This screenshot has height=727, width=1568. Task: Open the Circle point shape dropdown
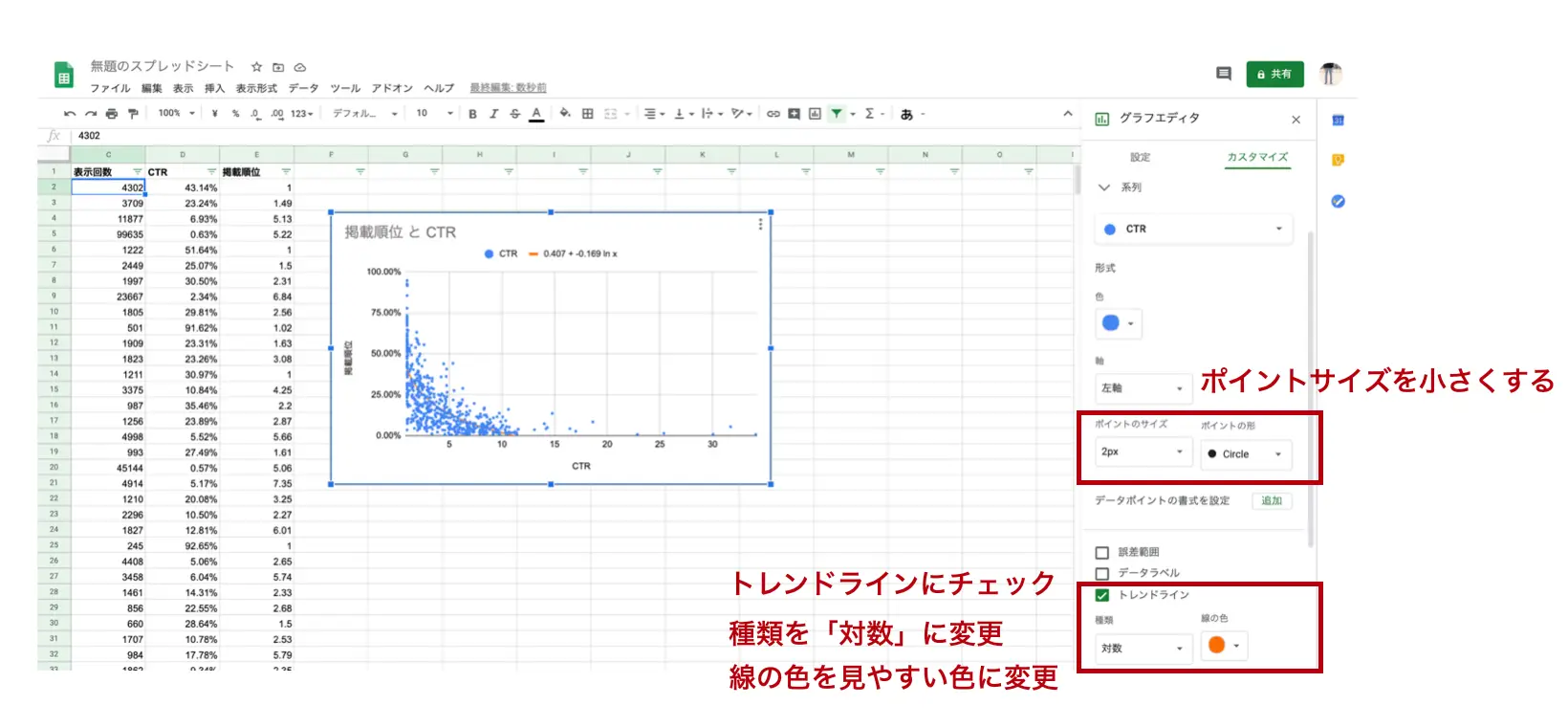click(x=1246, y=454)
